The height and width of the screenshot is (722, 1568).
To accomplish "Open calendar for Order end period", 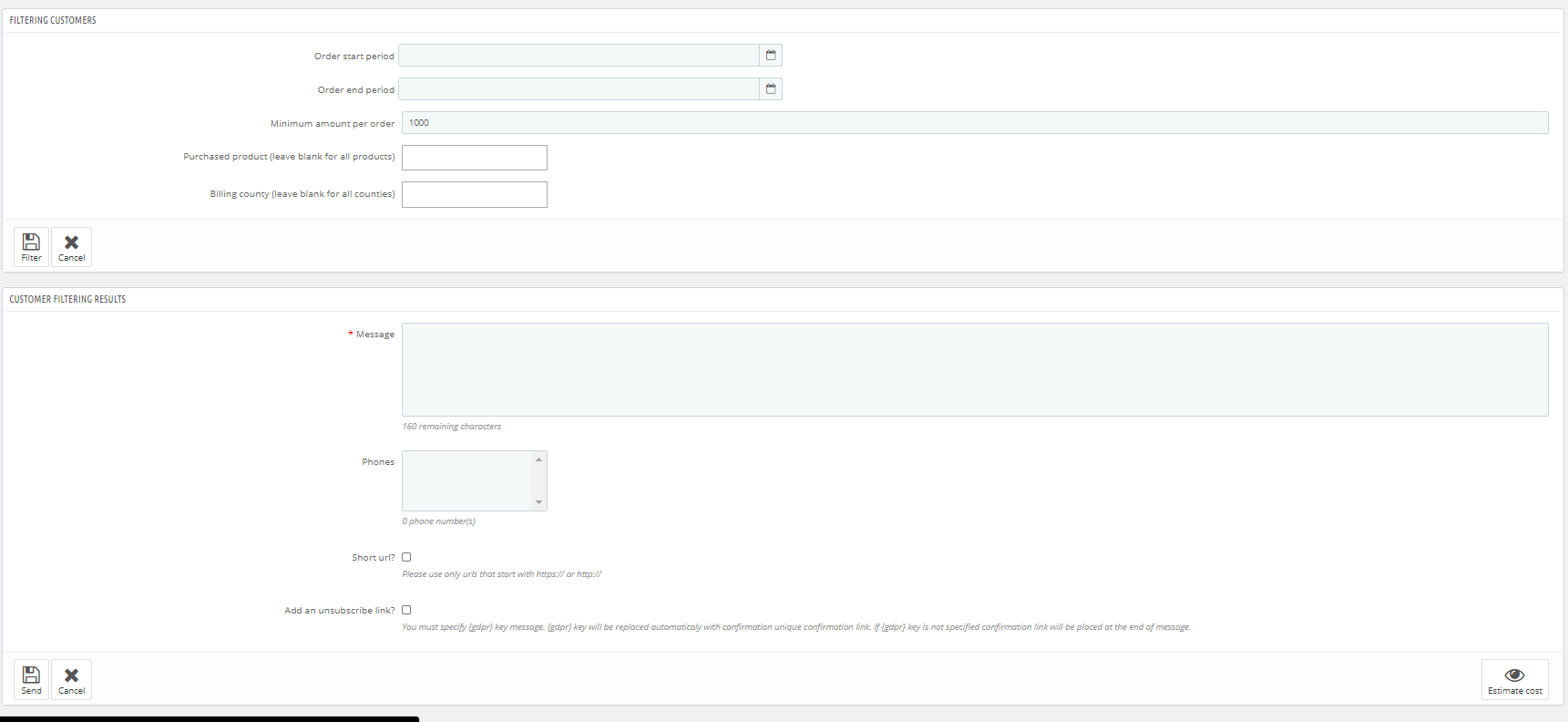I will coord(771,89).
